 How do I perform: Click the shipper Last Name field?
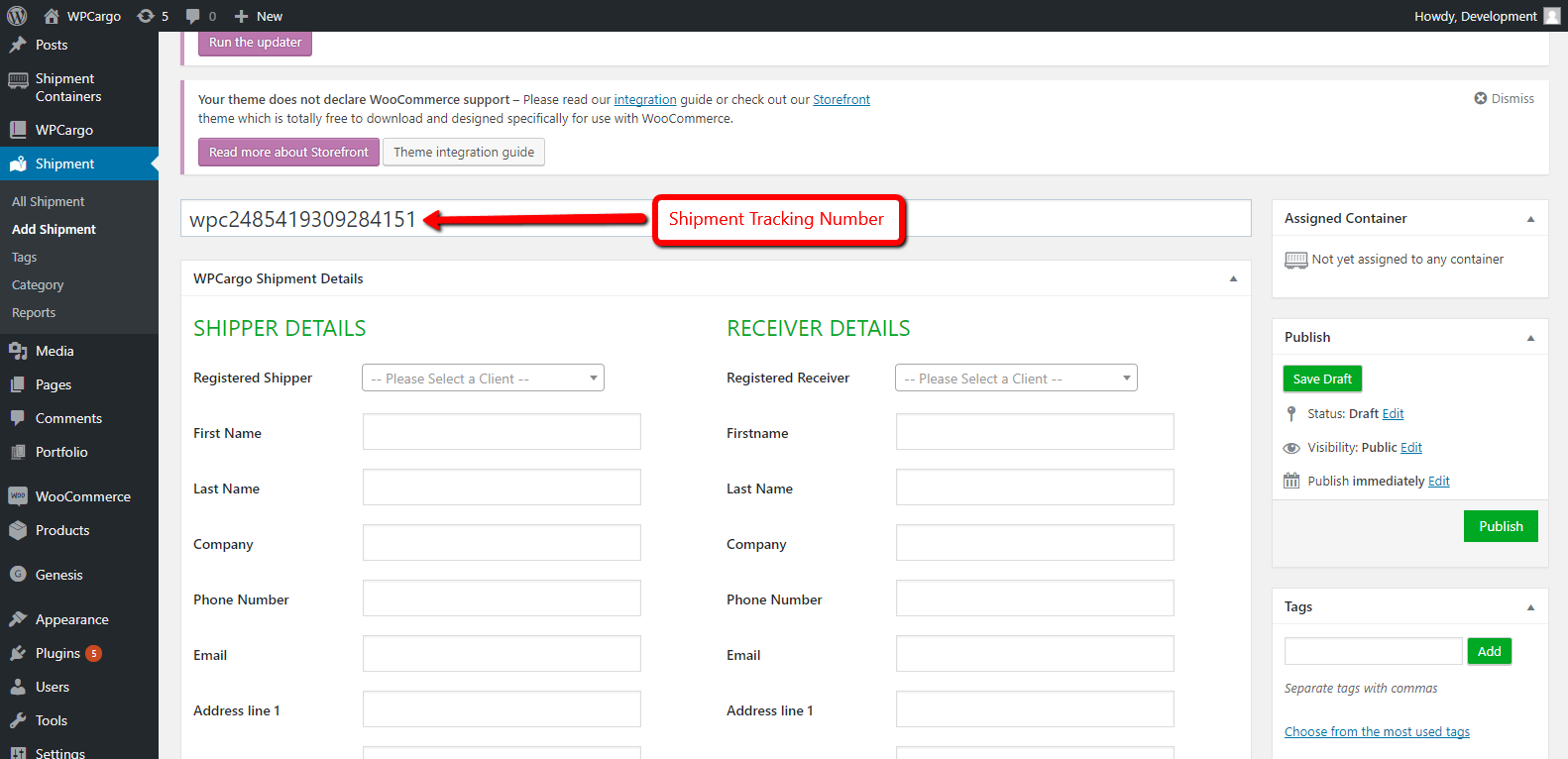click(502, 488)
